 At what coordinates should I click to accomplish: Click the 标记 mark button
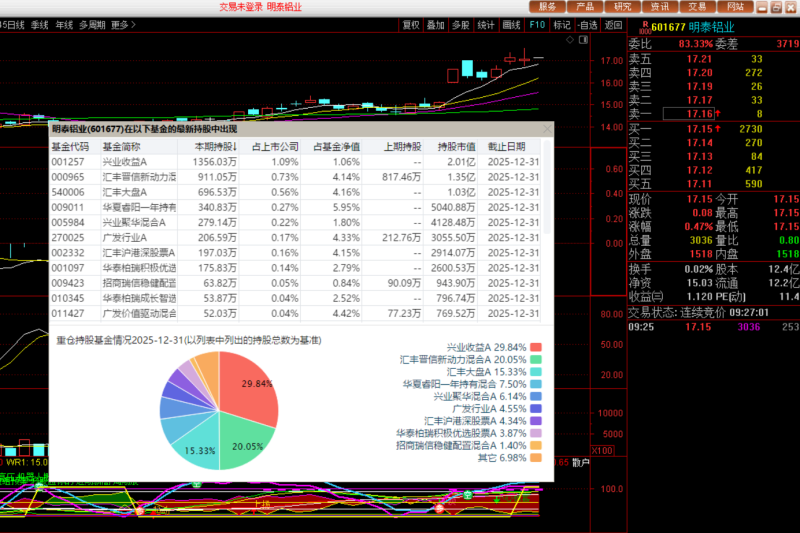click(562, 25)
